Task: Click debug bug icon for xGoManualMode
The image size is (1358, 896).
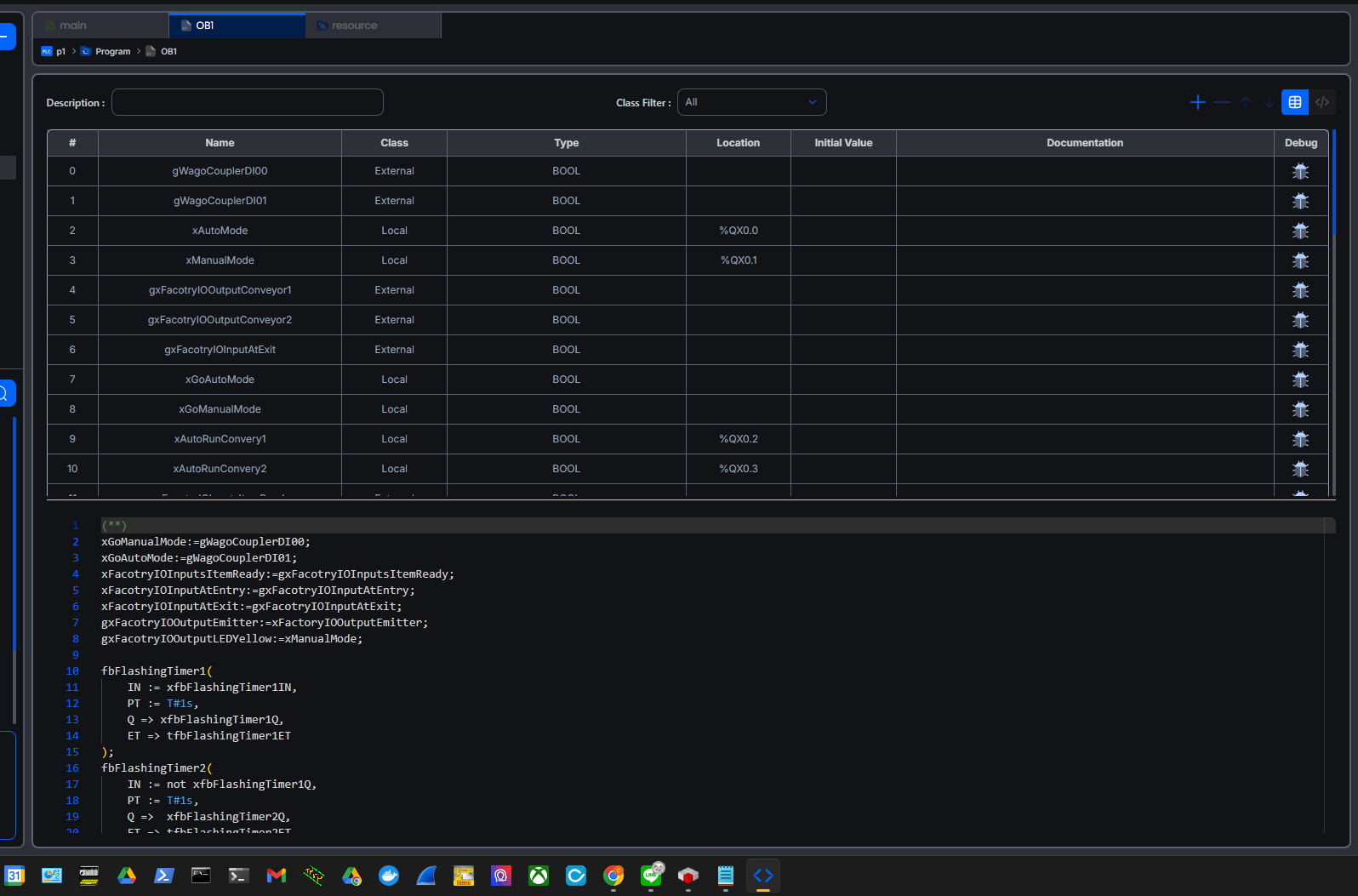Action: (1300, 409)
